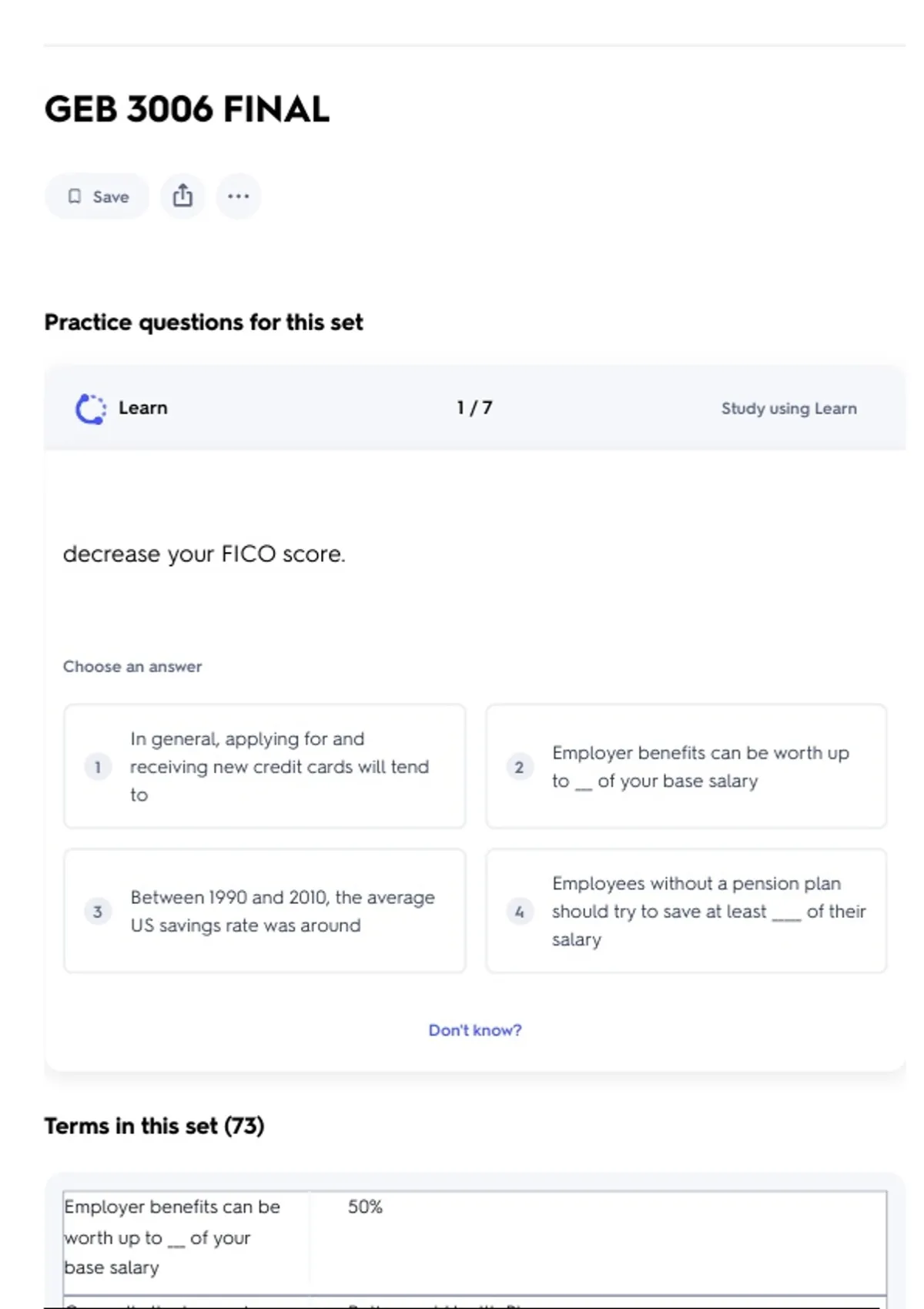
Task: Select answer 4 about employees without pension plan
Action: (686, 911)
